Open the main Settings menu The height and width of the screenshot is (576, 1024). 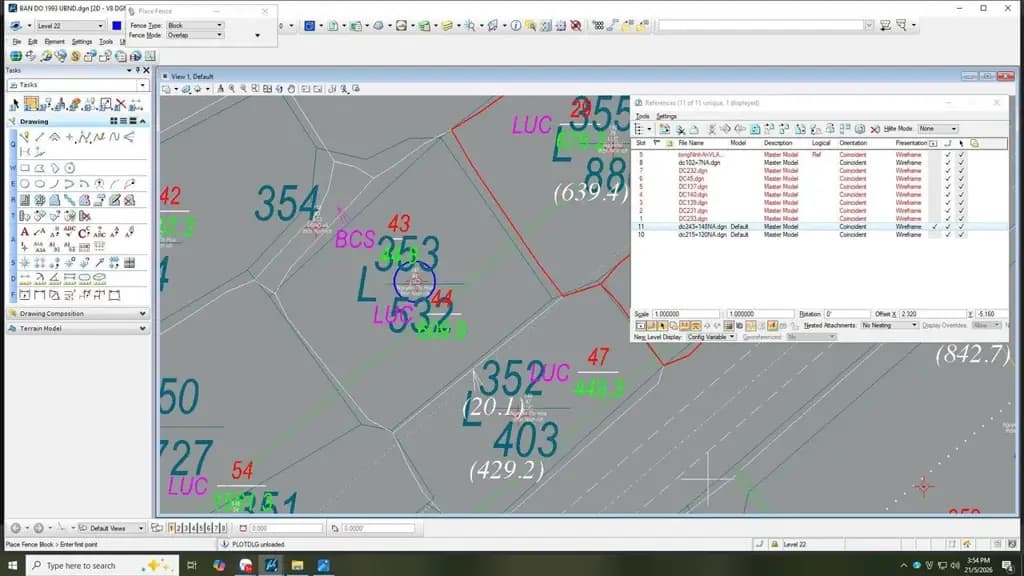(82, 42)
